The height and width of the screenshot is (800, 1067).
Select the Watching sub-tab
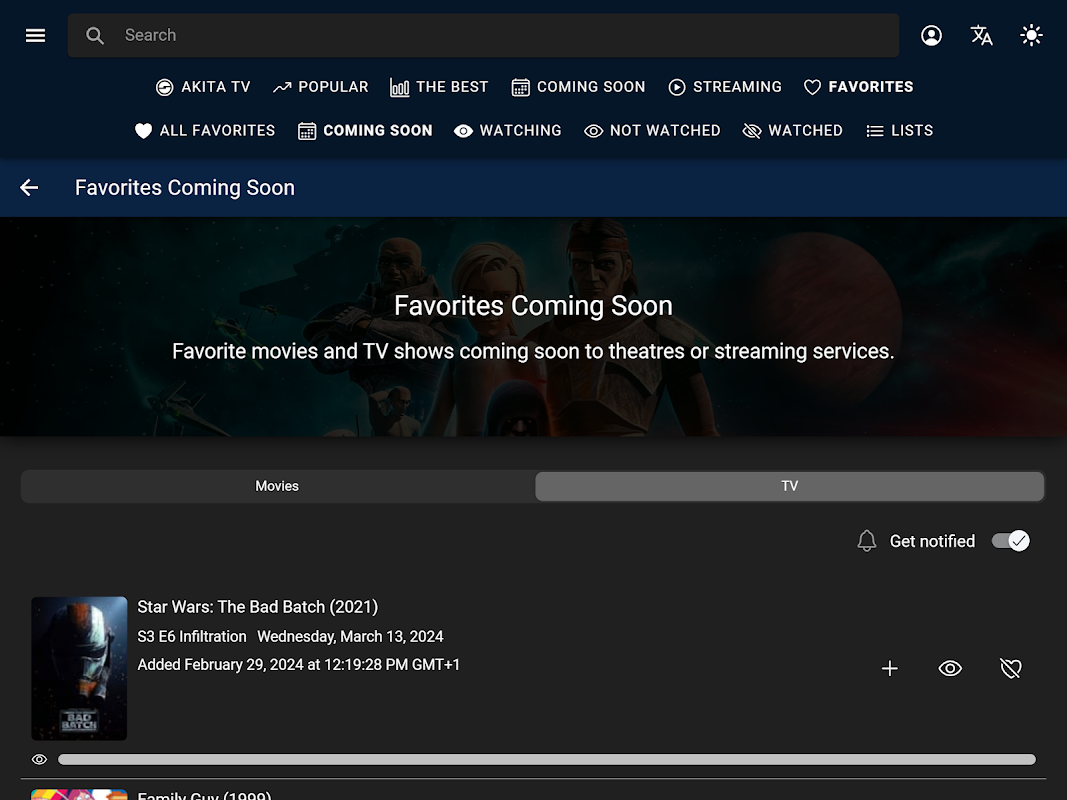click(508, 131)
